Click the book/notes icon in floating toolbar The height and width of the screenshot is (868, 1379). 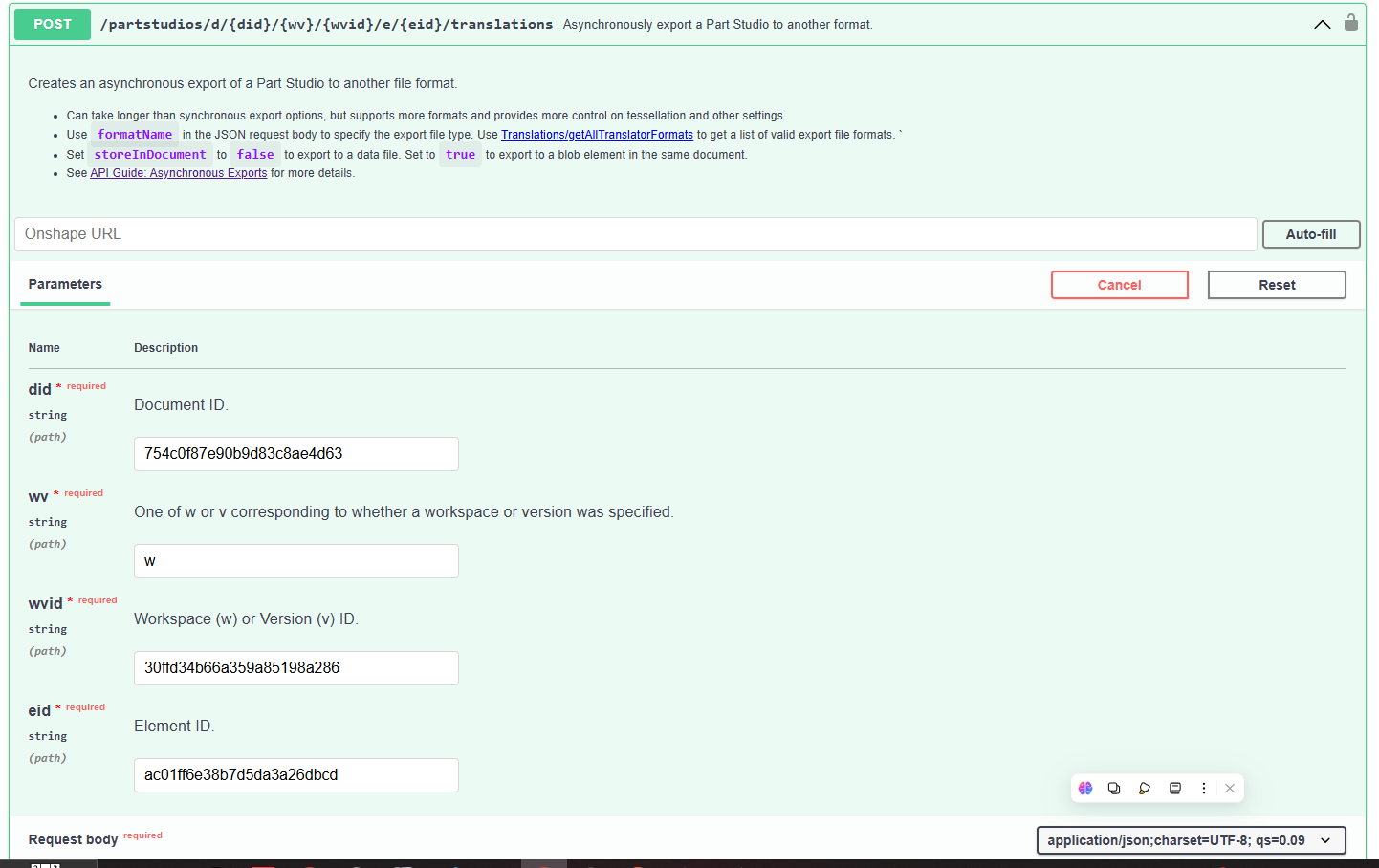1175,789
